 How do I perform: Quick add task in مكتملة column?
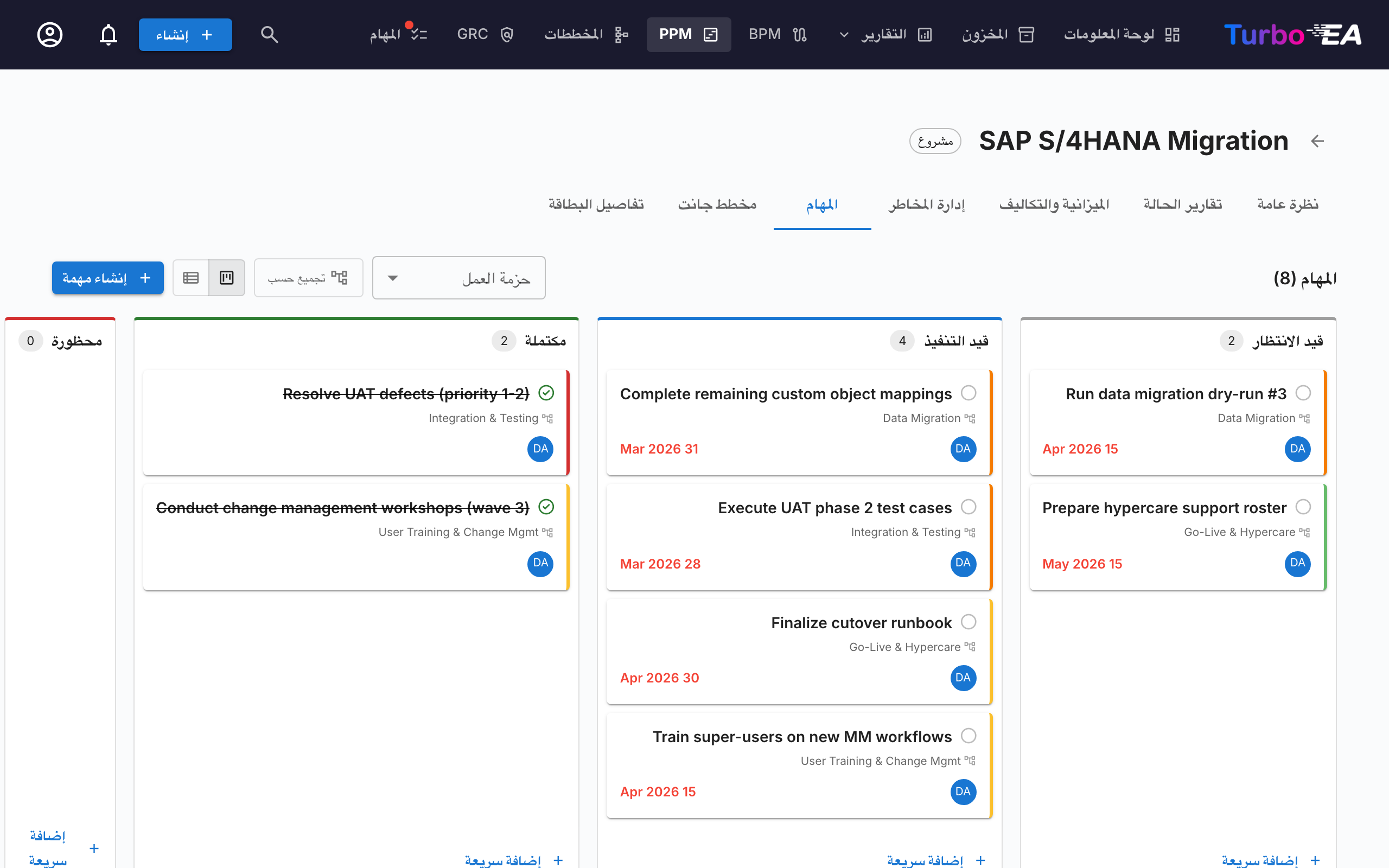[514, 860]
